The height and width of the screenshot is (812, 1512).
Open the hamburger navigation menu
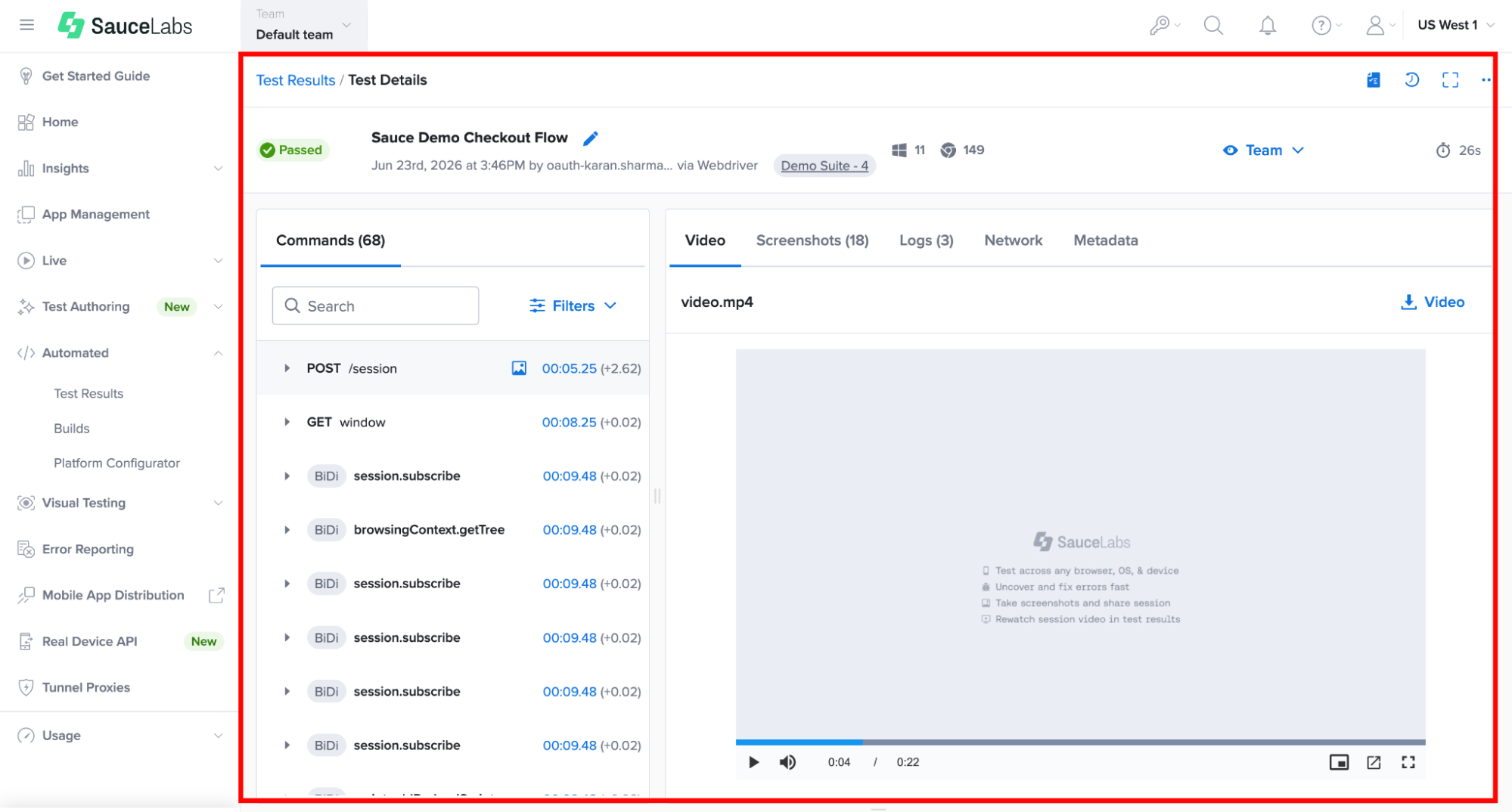26,25
